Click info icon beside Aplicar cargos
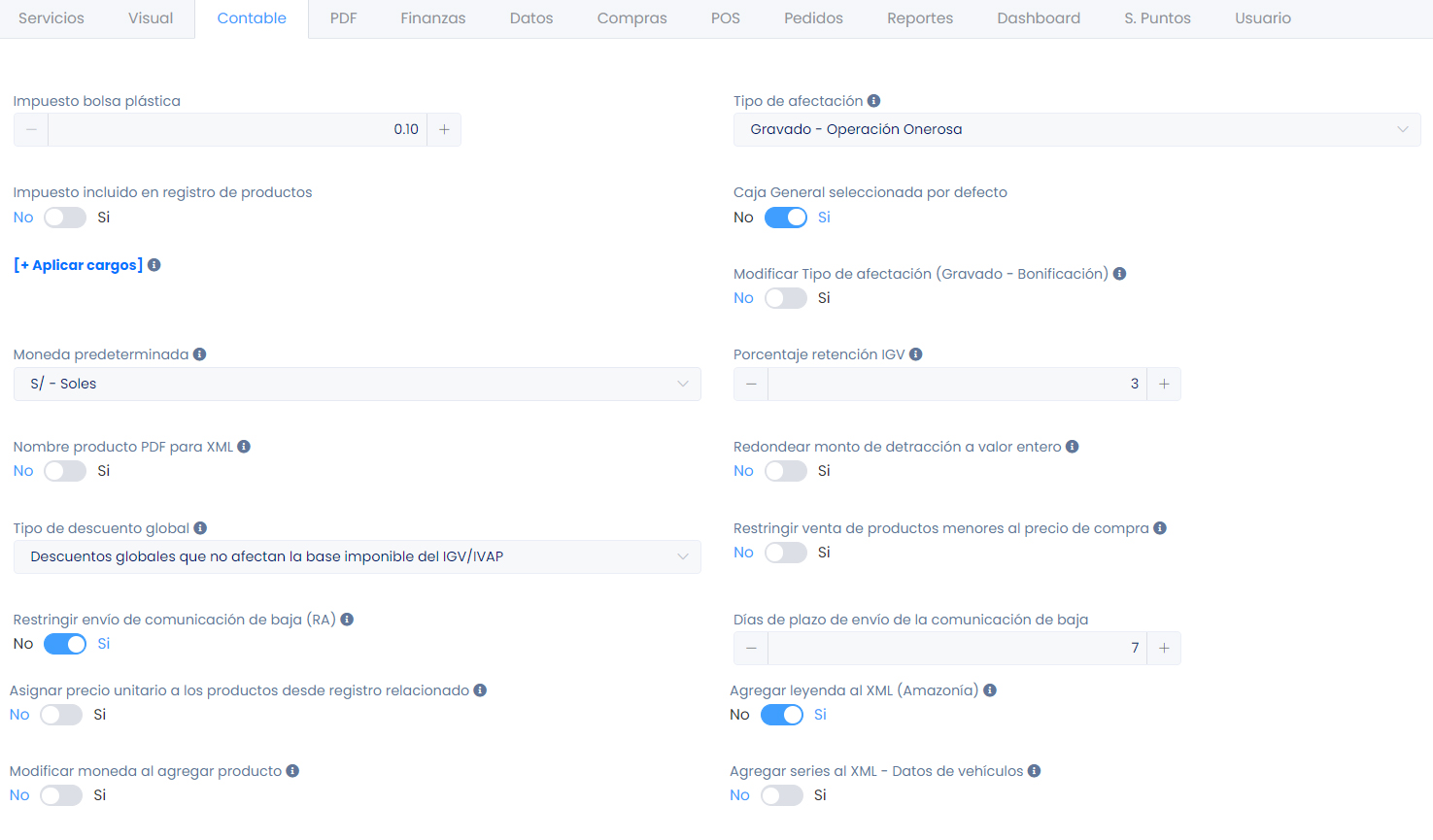 pyautogui.click(x=154, y=265)
